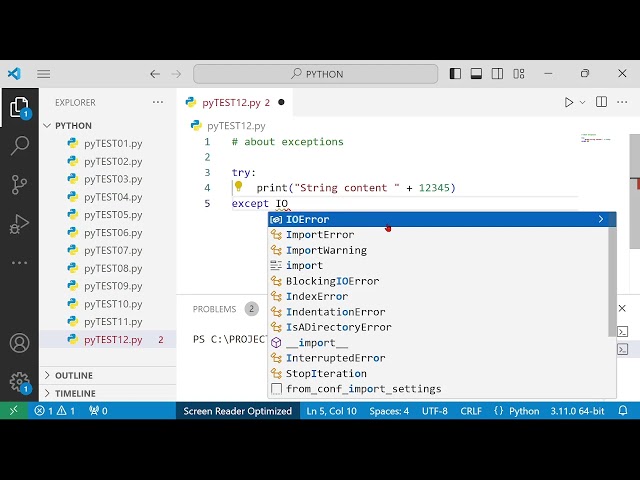Select interpreter 3.11.0 64-bit

point(577,411)
